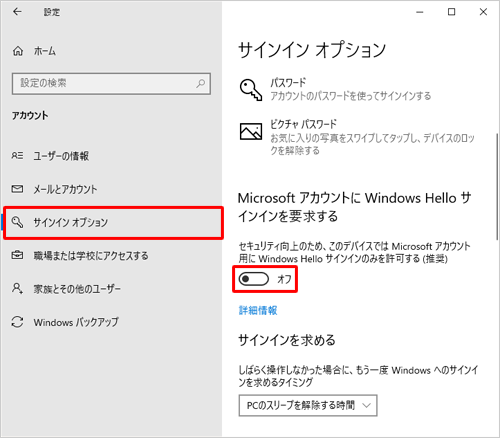This screenshot has height=438, width=500.
Task: Click the back arrow icon
Action: pos(17,12)
